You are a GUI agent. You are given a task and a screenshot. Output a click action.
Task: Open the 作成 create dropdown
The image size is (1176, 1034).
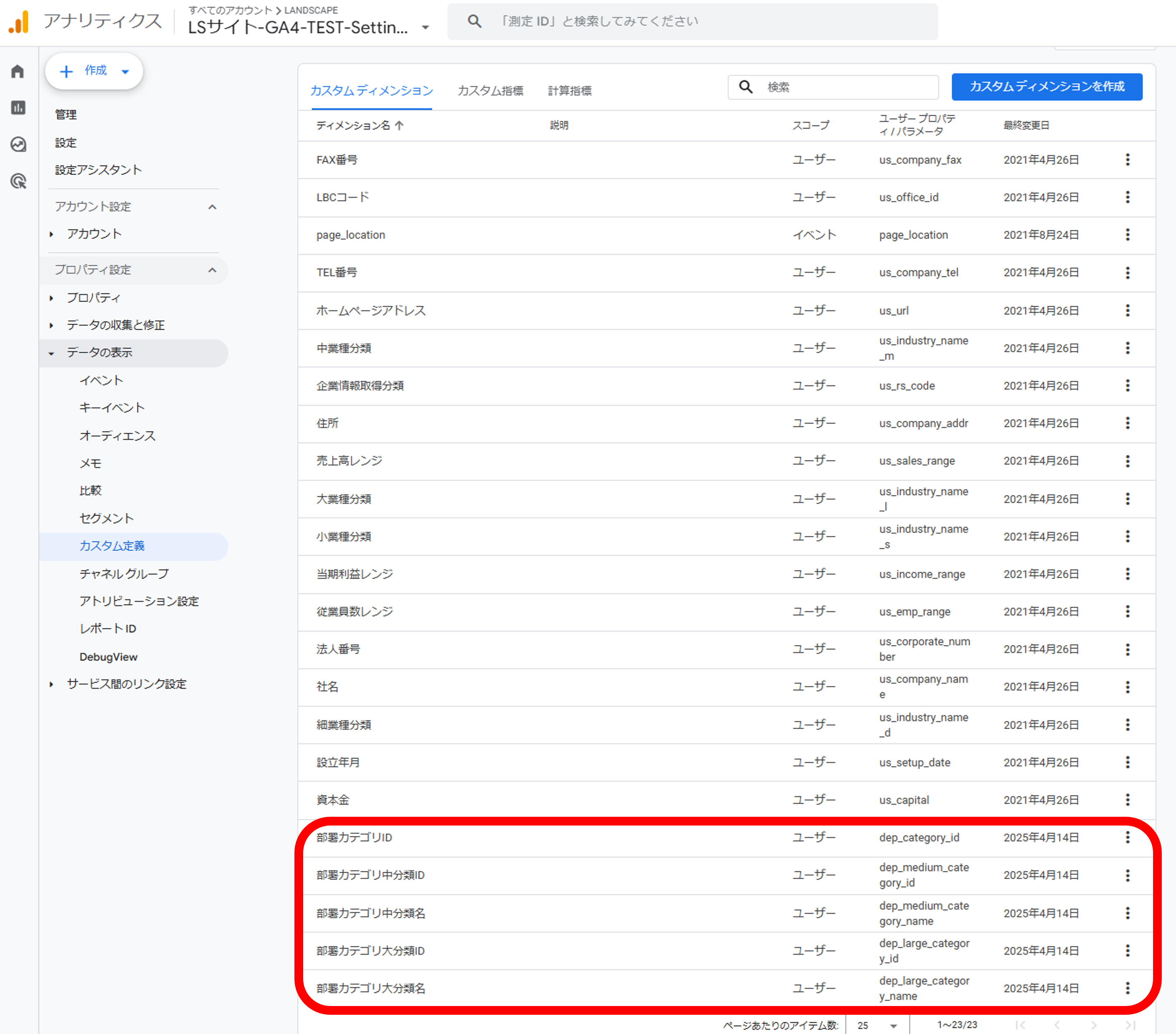click(94, 71)
